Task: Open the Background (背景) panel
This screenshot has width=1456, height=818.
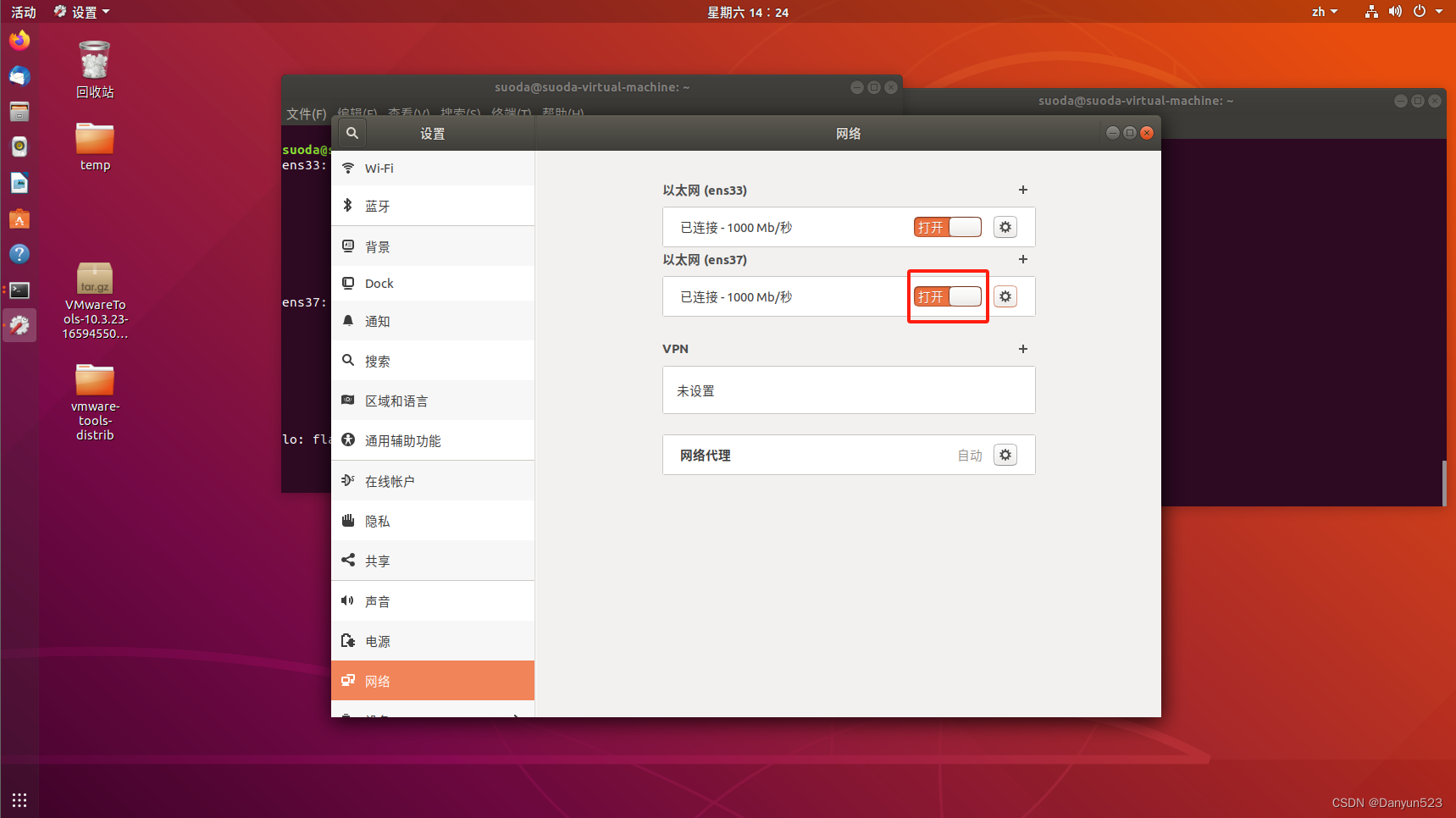Action: (x=433, y=246)
